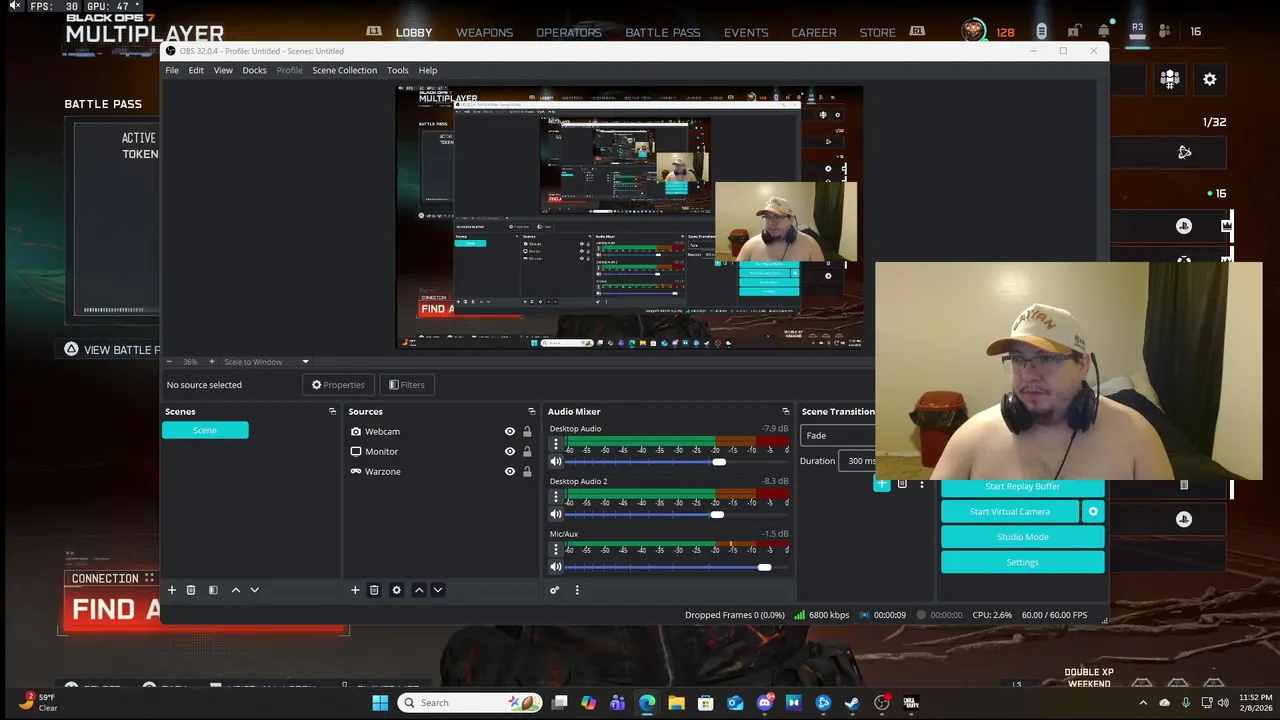Image resolution: width=1280 pixels, height=720 pixels.
Task: Click Studio Mode button
Action: 1022,537
